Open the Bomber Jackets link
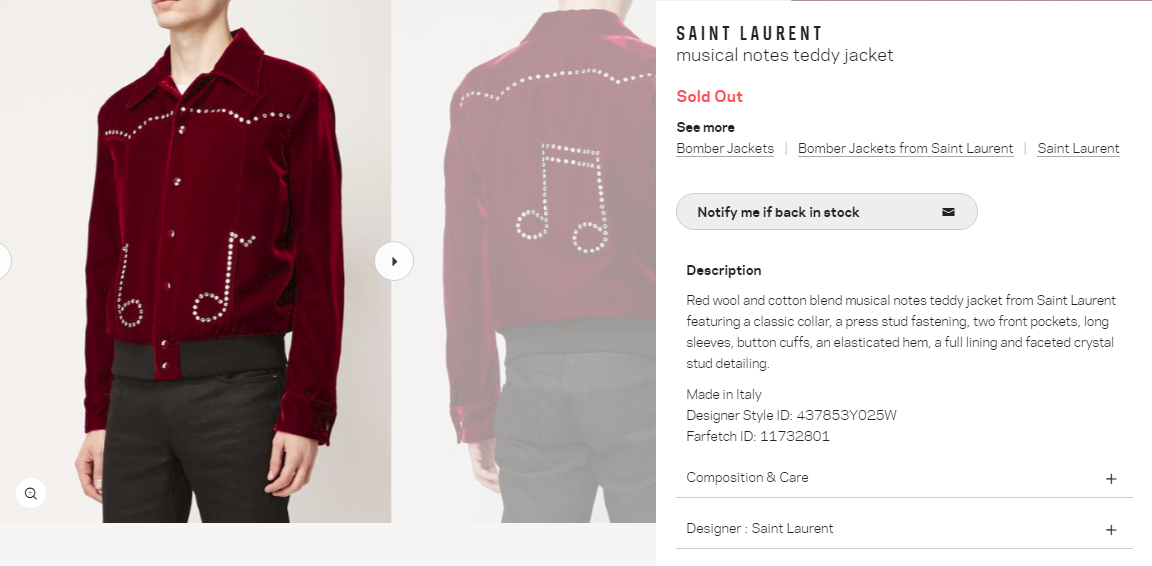Image resolution: width=1152 pixels, height=566 pixels. (725, 148)
